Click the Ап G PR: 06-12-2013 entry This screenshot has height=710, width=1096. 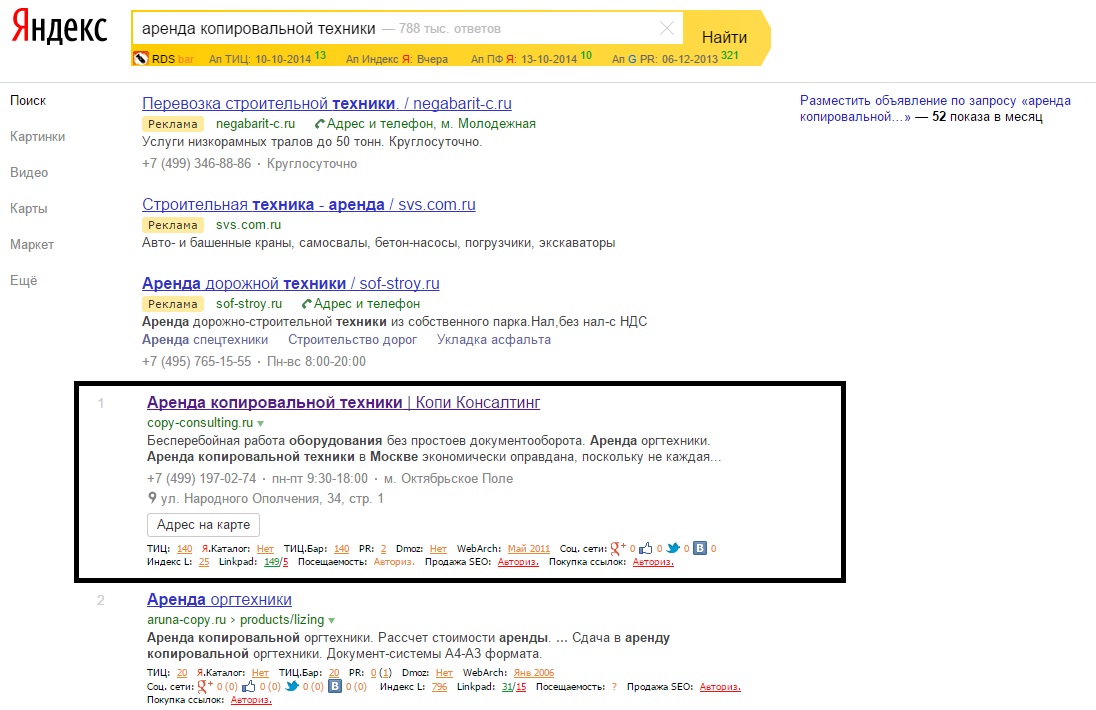(675, 58)
